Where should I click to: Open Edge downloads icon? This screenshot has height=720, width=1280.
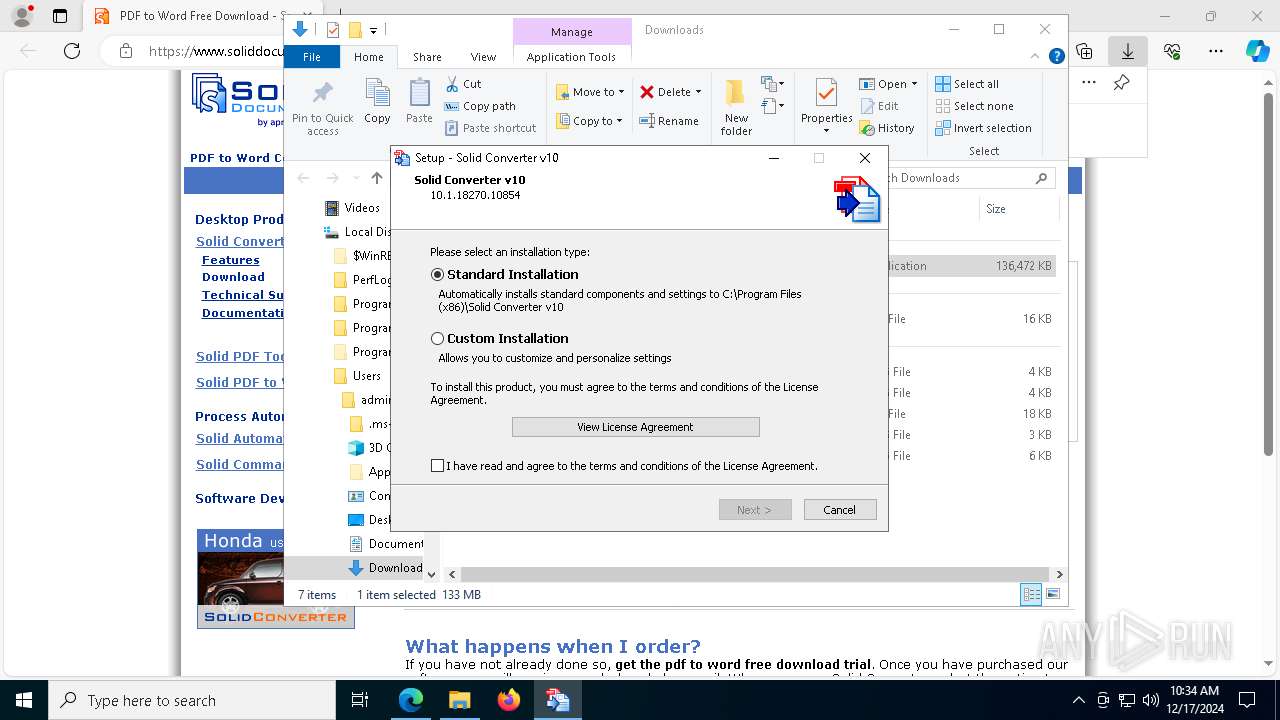[x=1127, y=51]
